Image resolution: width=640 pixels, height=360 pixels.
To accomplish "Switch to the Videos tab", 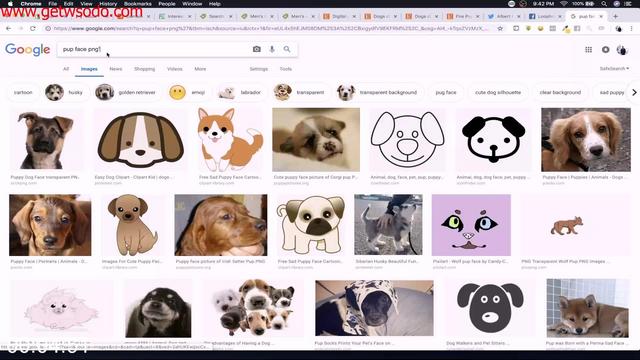I will [175, 69].
